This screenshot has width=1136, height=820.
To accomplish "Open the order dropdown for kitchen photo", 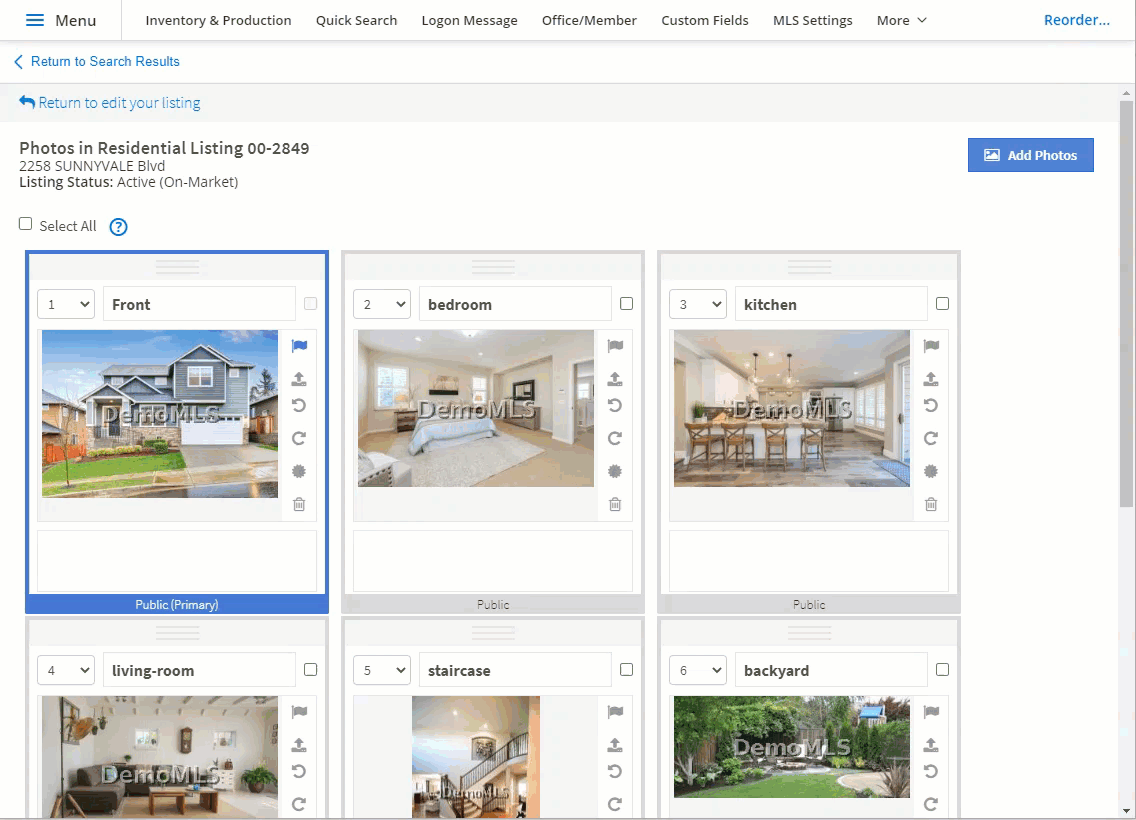I will pos(698,304).
